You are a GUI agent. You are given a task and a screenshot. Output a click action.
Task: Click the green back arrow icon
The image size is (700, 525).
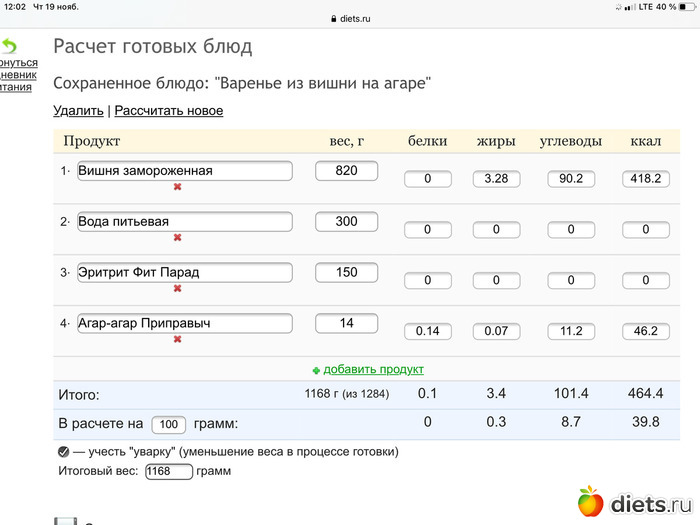click(x=9, y=46)
